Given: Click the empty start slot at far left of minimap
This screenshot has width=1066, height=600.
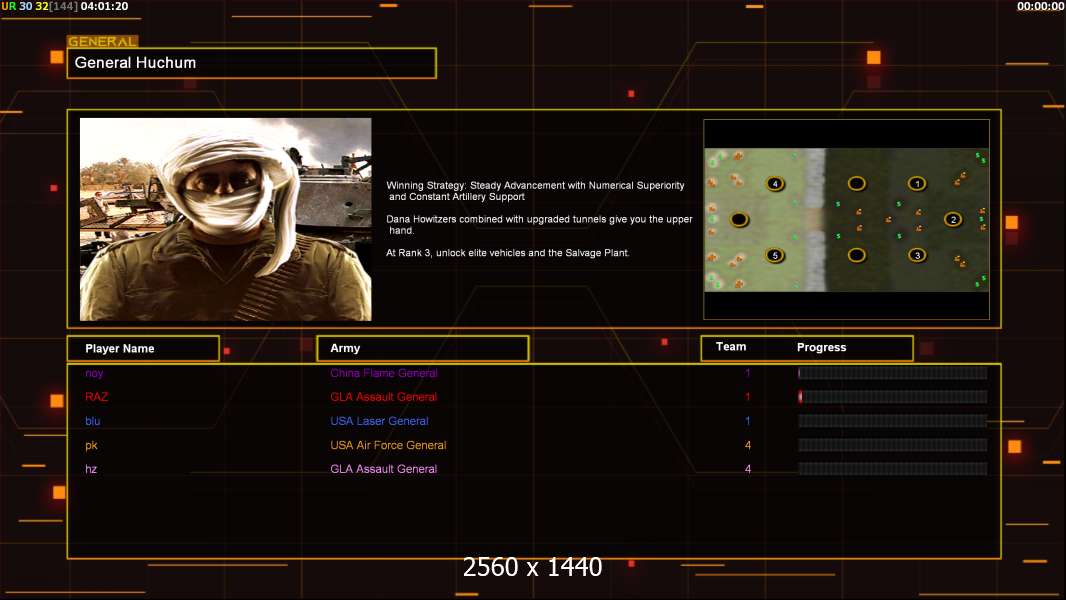Looking at the screenshot, I should click(x=738, y=219).
